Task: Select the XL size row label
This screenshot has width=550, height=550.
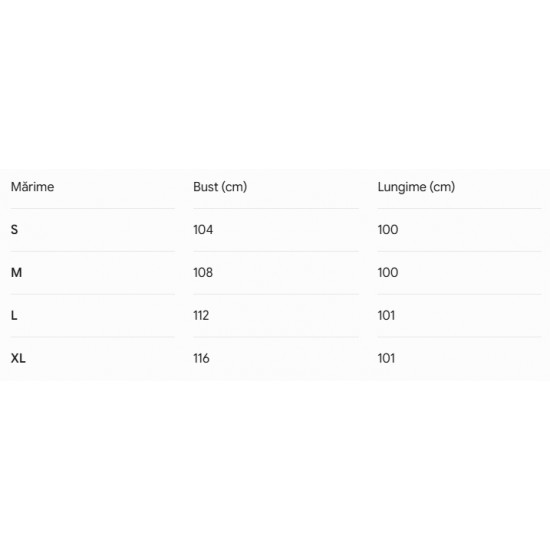Action: pyautogui.click(x=18, y=358)
